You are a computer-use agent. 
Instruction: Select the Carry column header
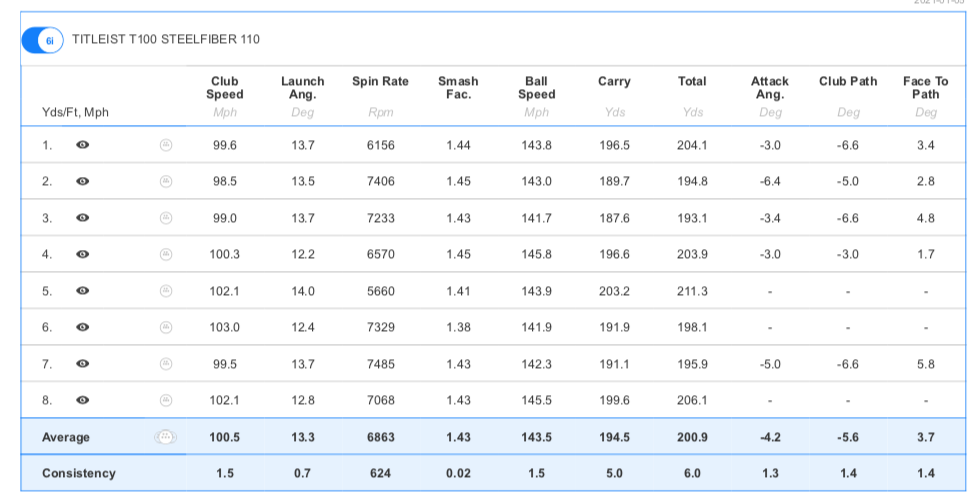(x=614, y=82)
